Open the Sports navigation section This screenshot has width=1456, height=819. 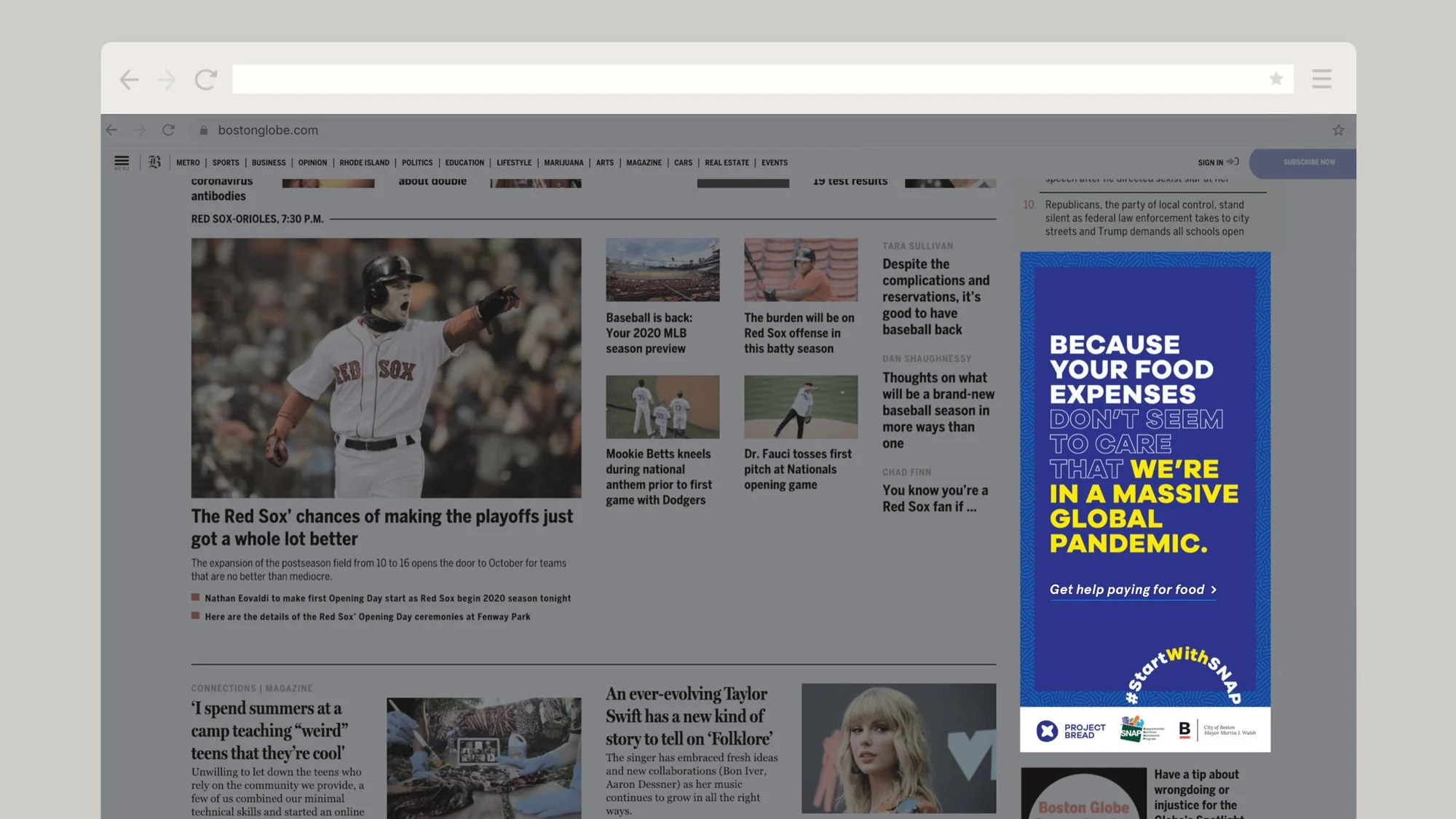pyautogui.click(x=226, y=163)
